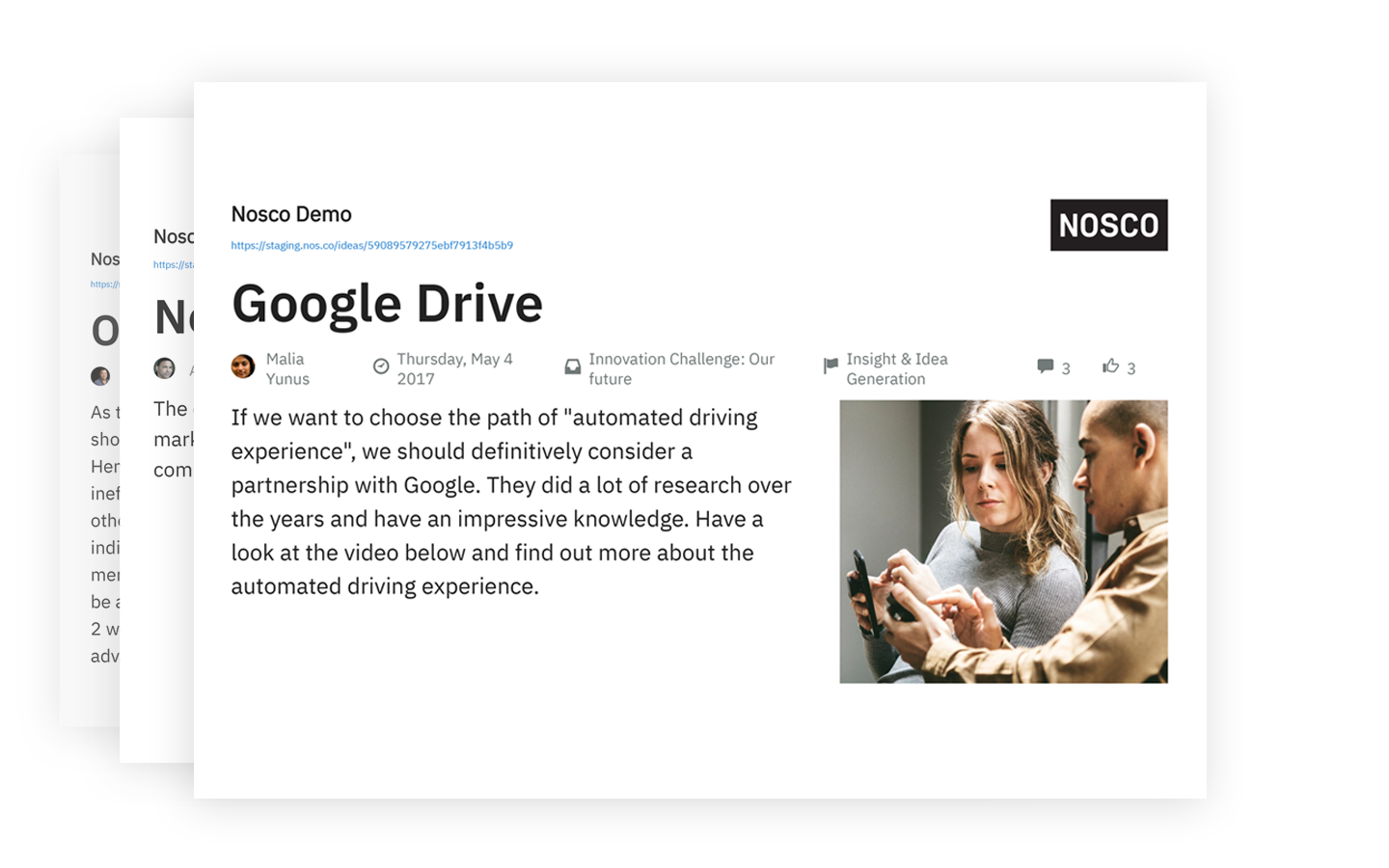This screenshot has height=868, width=1389.
Task: Click the flag icon by Insight & Idea Generation
Action: click(831, 366)
